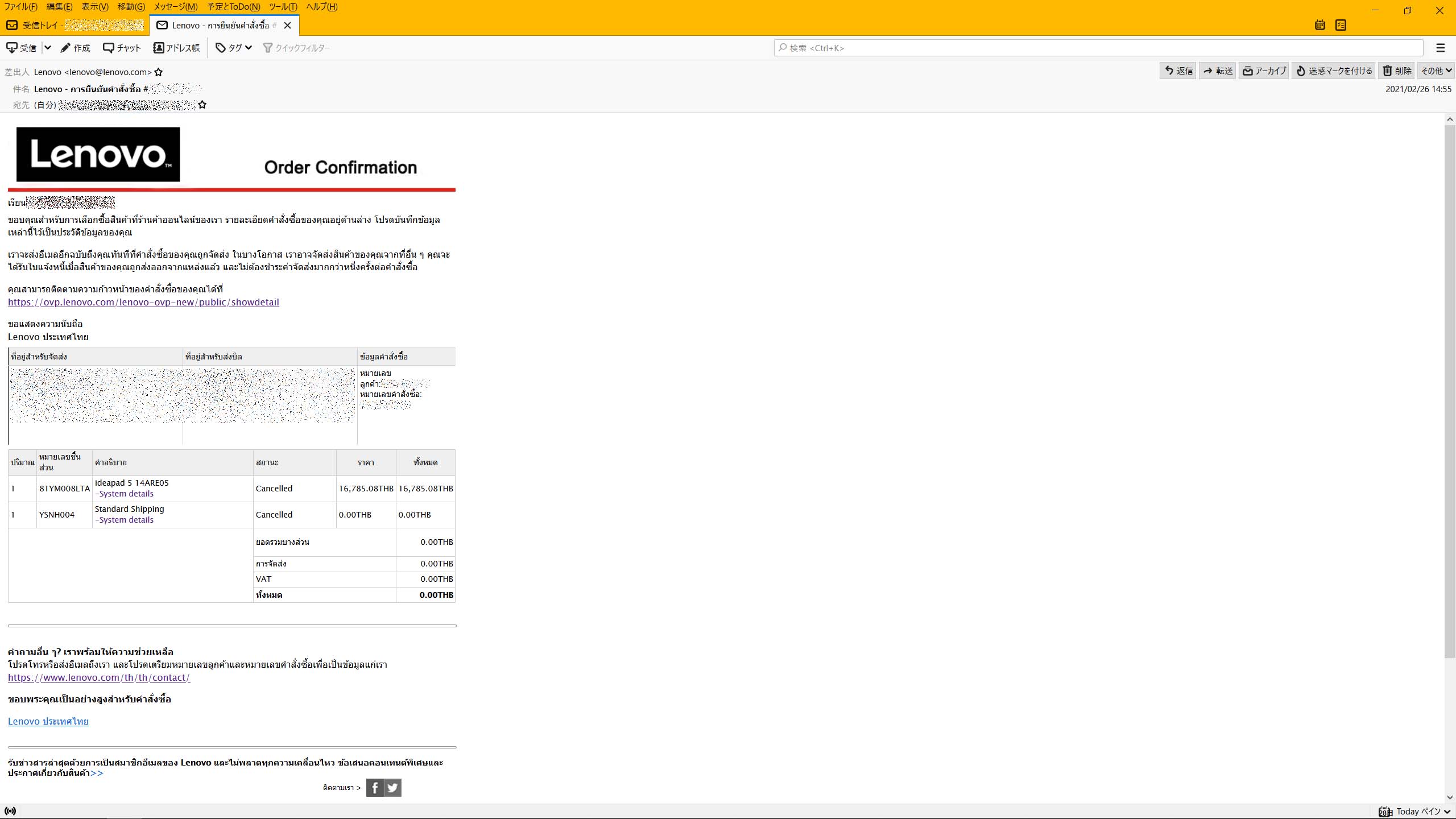Open the ヘルプ(H) menu
Image resolution: width=1456 pixels, height=819 pixels.
pyautogui.click(x=322, y=7)
